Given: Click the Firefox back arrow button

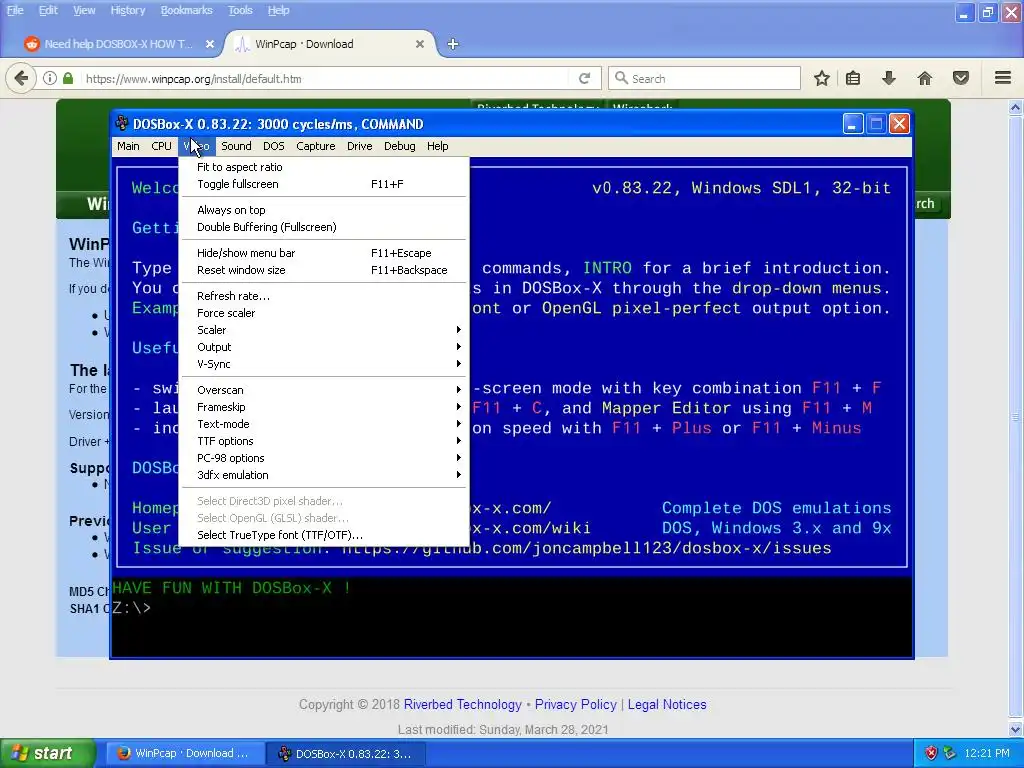Looking at the screenshot, I should point(21,78).
